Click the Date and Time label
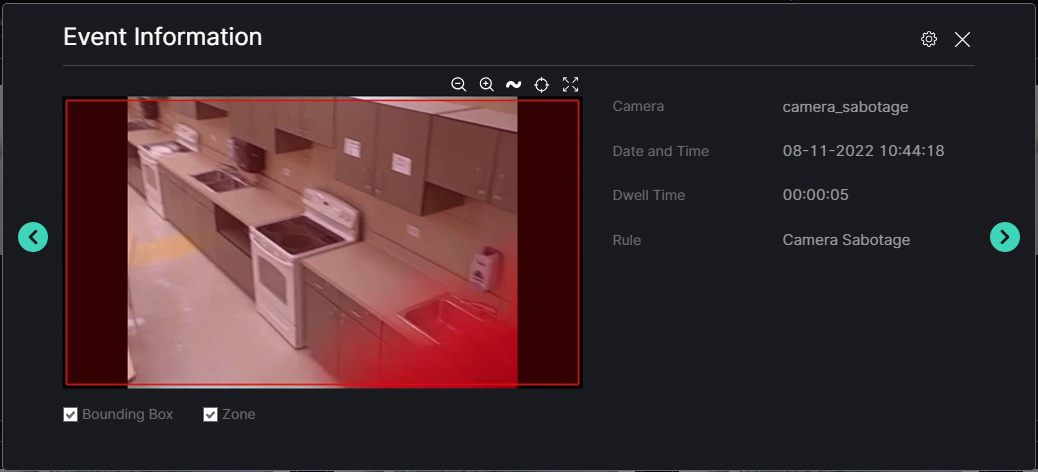This screenshot has width=1038, height=472. 661,151
